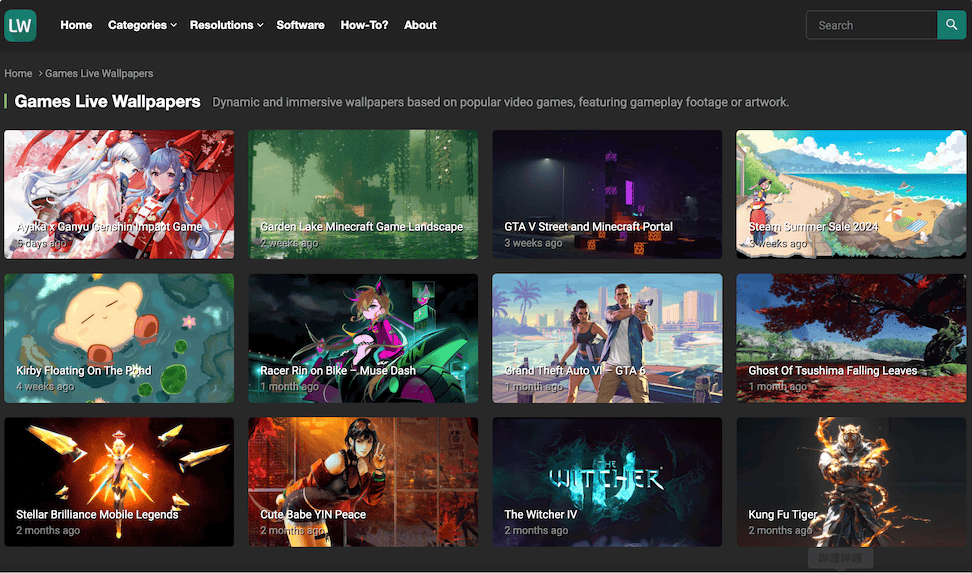Open the Software menu item

pos(300,25)
